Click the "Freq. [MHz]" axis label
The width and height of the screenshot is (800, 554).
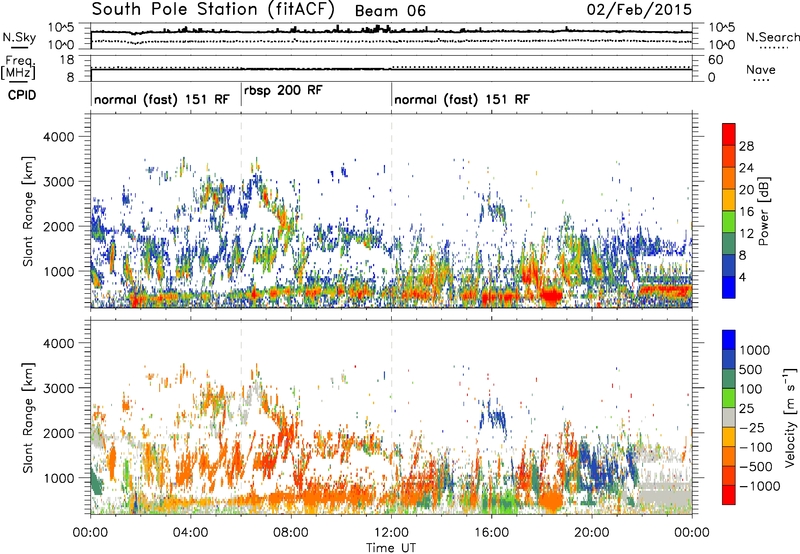click(18, 67)
